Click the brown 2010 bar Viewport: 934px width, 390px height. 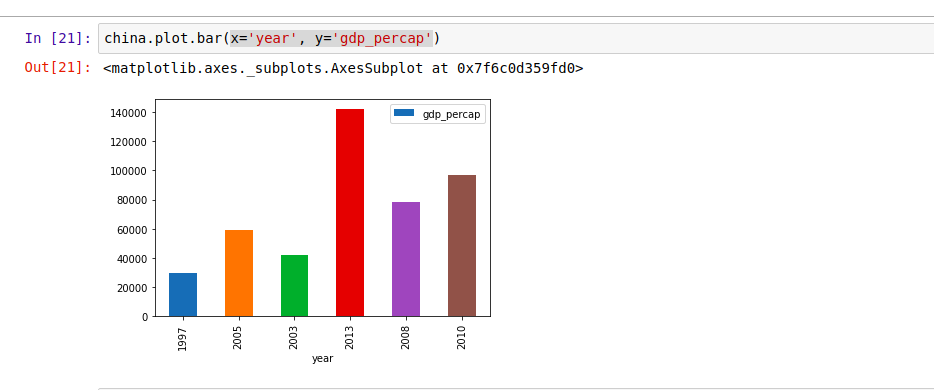(x=462, y=246)
